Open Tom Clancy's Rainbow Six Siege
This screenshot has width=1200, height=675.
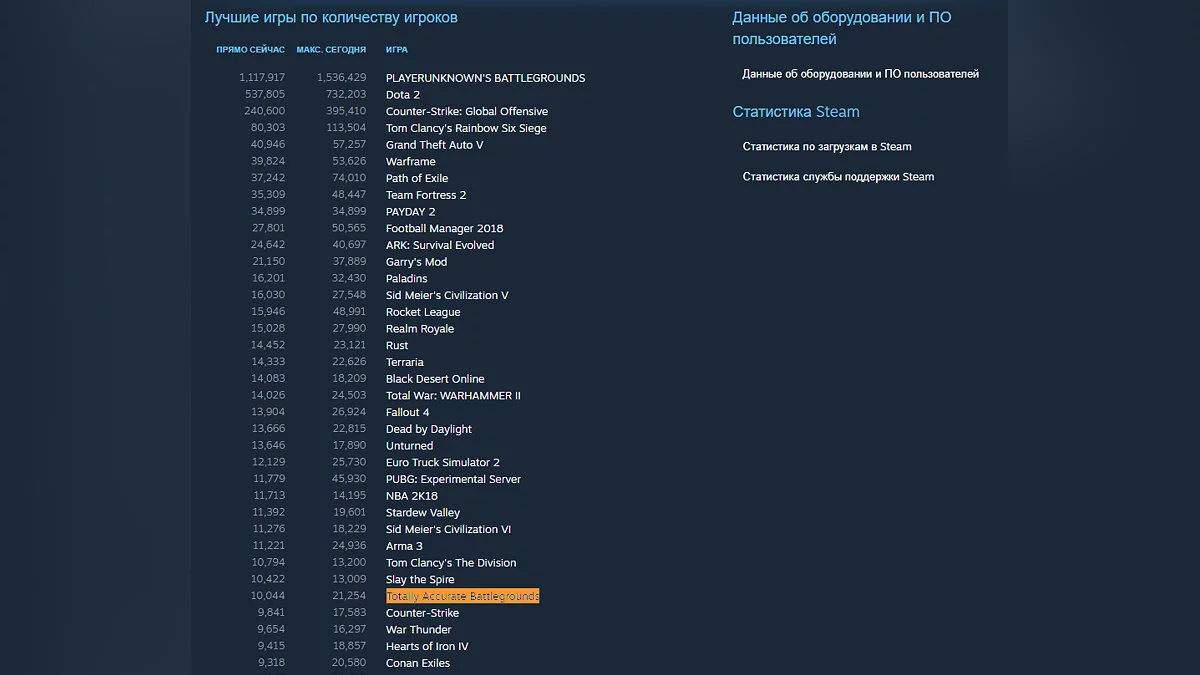(466, 128)
